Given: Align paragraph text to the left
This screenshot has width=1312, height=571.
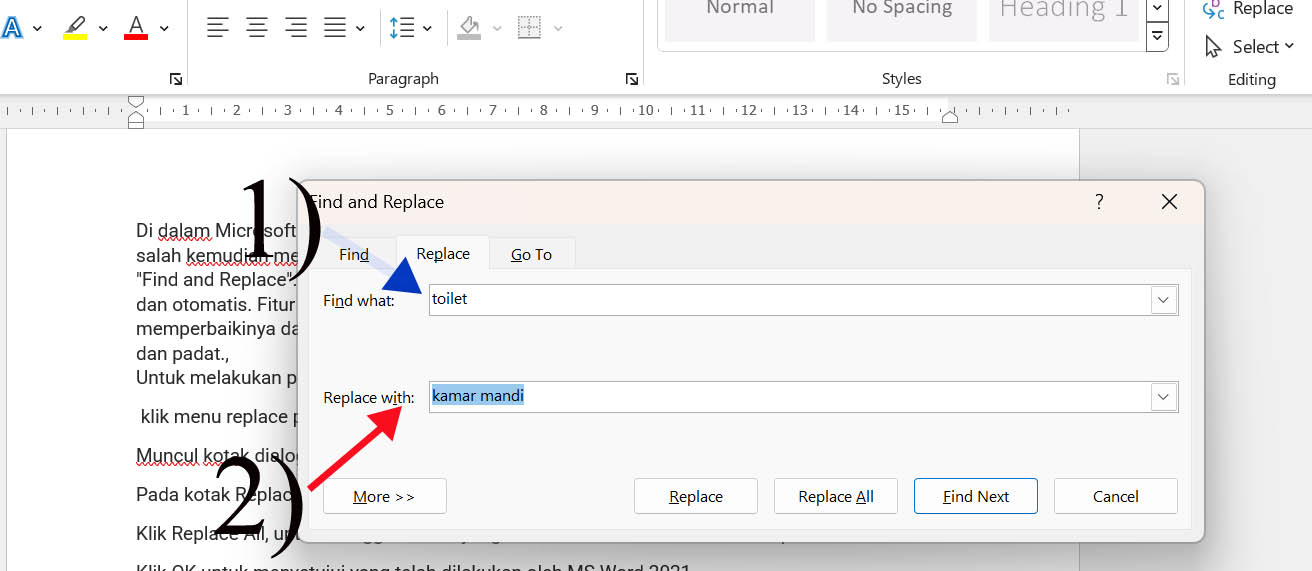Looking at the screenshot, I should point(218,28).
